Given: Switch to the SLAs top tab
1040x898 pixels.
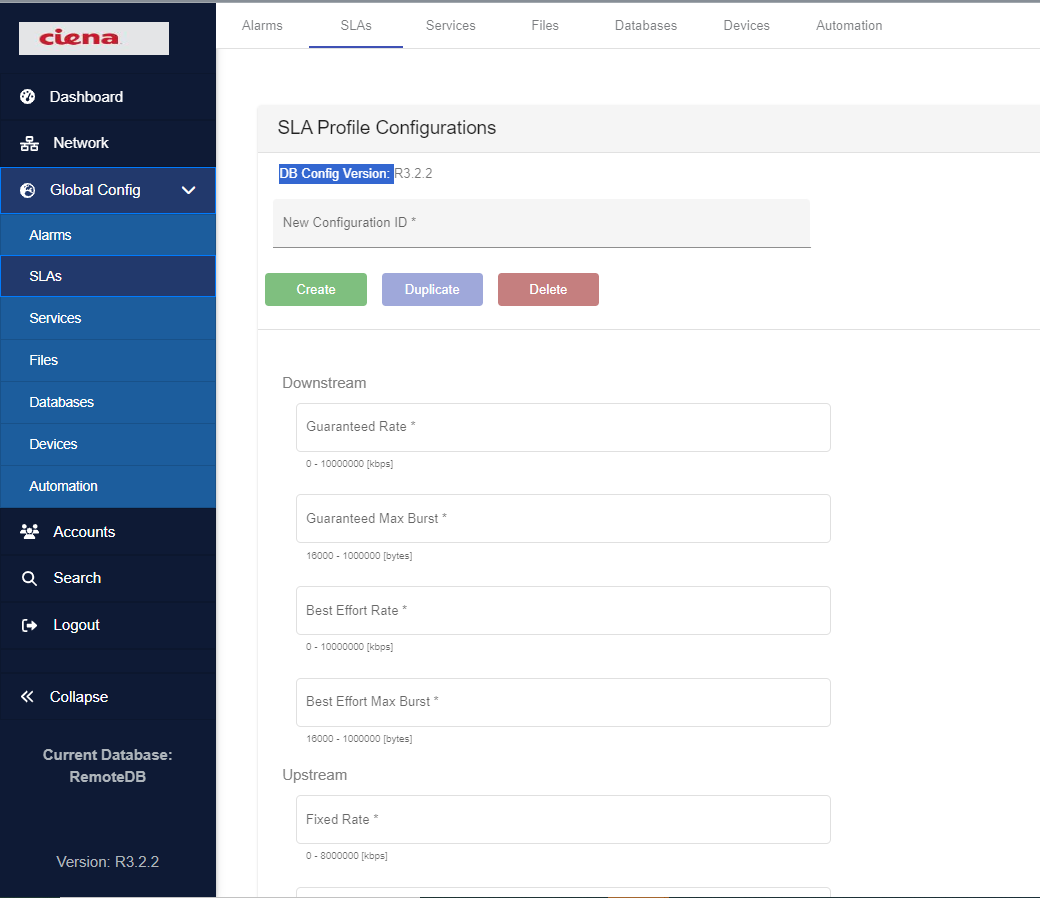Looking at the screenshot, I should click(x=356, y=25).
